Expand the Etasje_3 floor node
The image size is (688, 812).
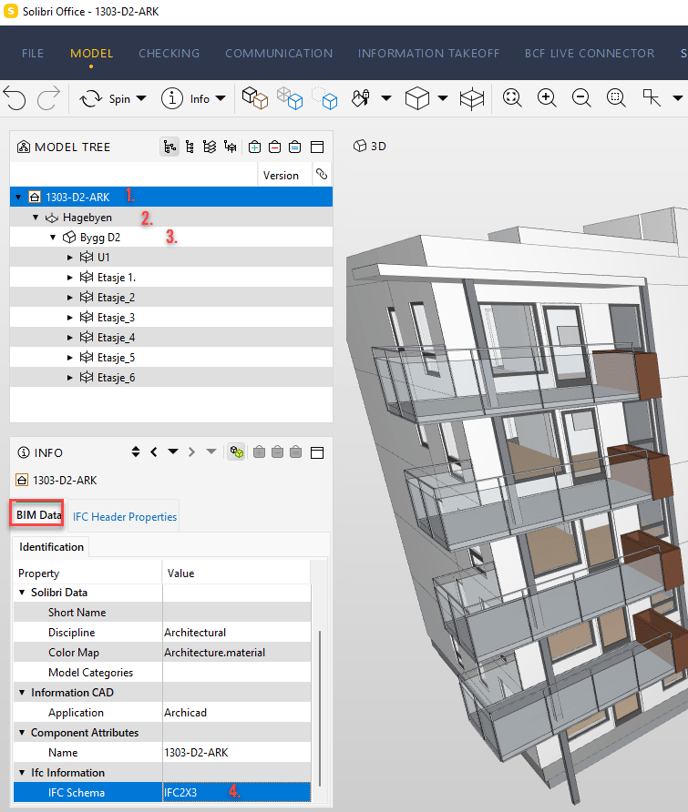click(70, 317)
